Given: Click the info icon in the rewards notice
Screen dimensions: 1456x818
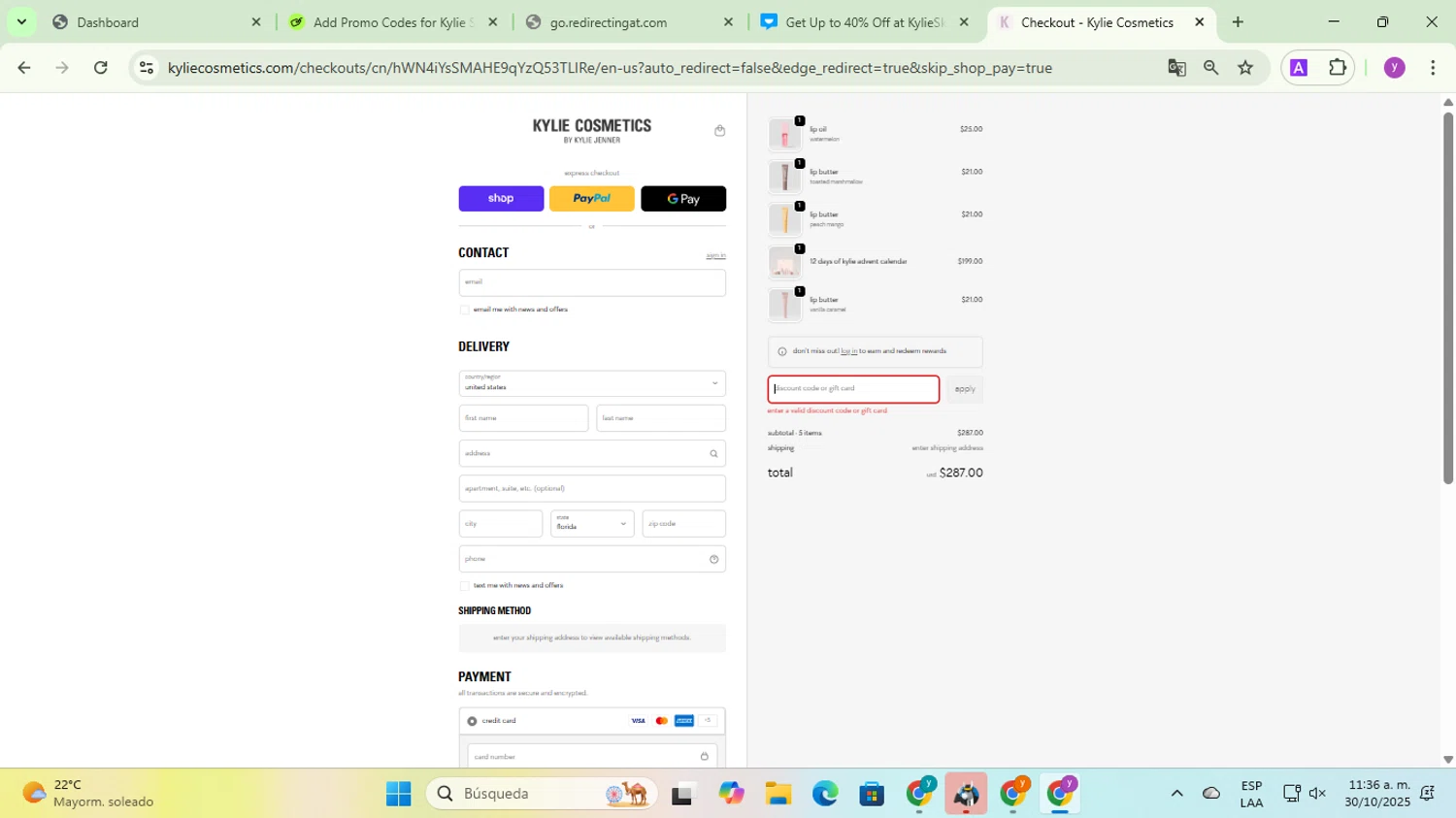Looking at the screenshot, I should (x=782, y=351).
